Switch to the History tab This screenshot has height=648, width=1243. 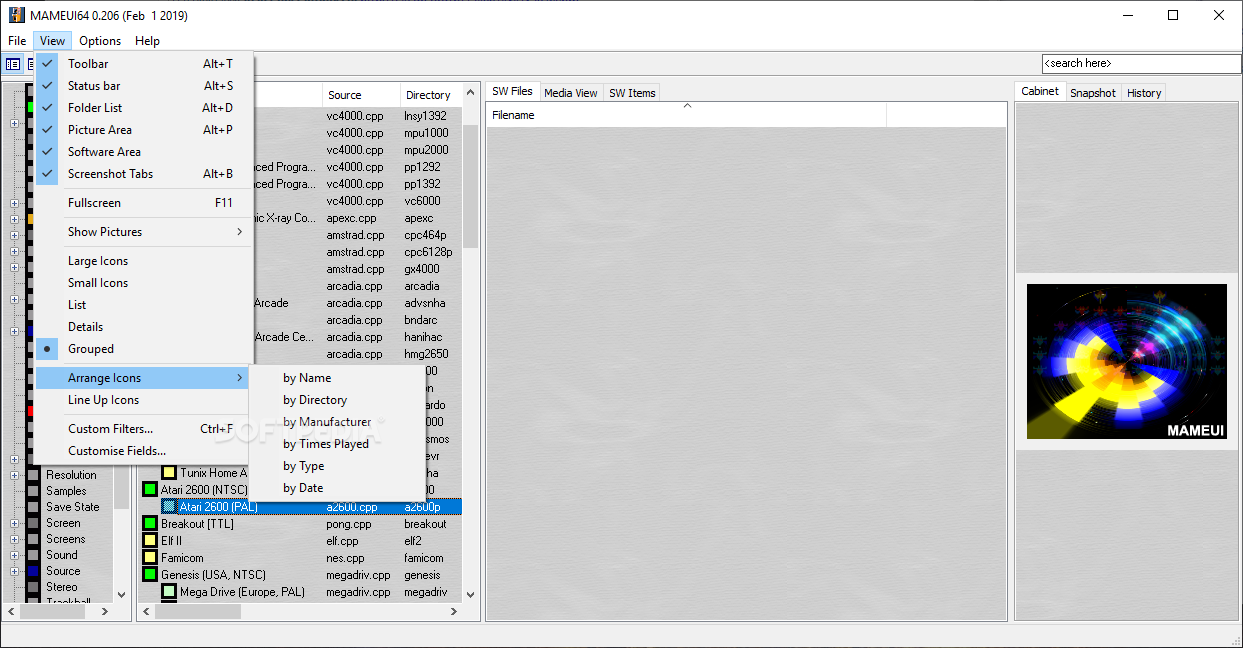click(1144, 93)
